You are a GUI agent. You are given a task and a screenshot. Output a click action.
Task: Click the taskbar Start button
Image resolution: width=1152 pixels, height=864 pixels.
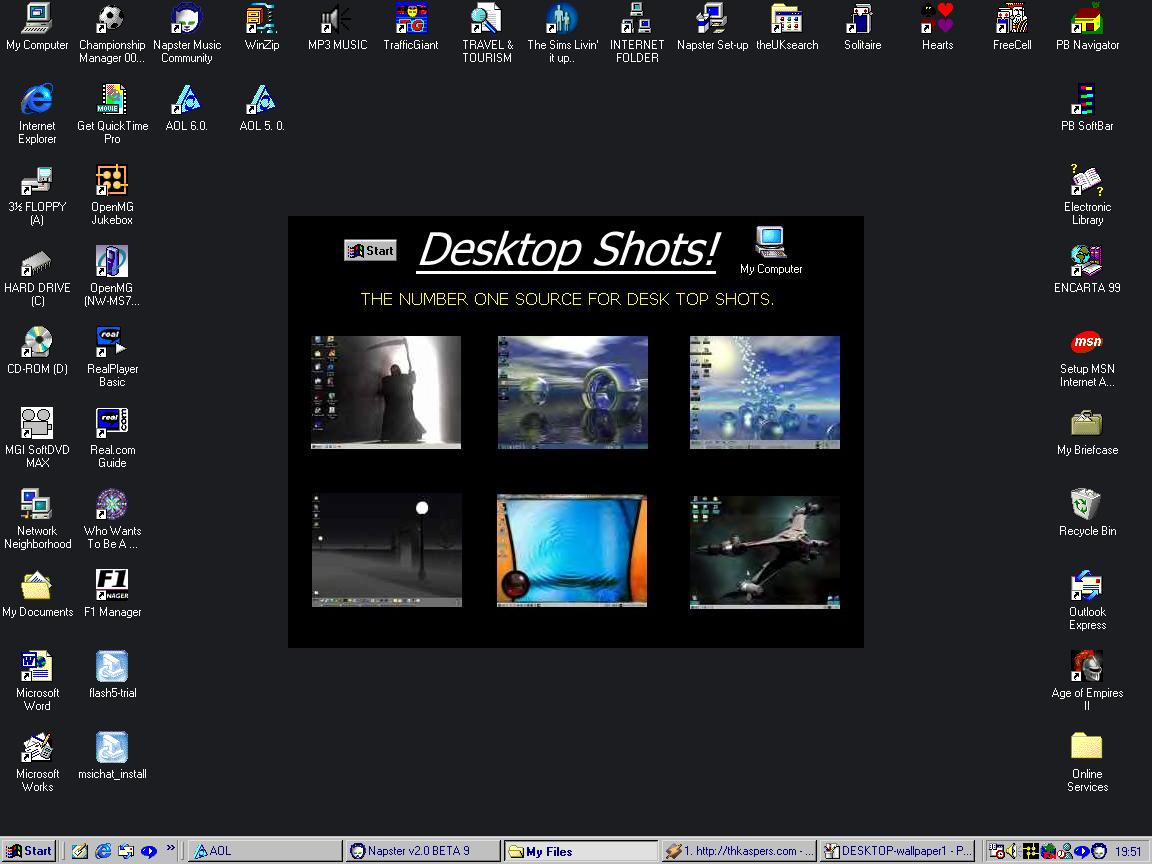pos(29,851)
